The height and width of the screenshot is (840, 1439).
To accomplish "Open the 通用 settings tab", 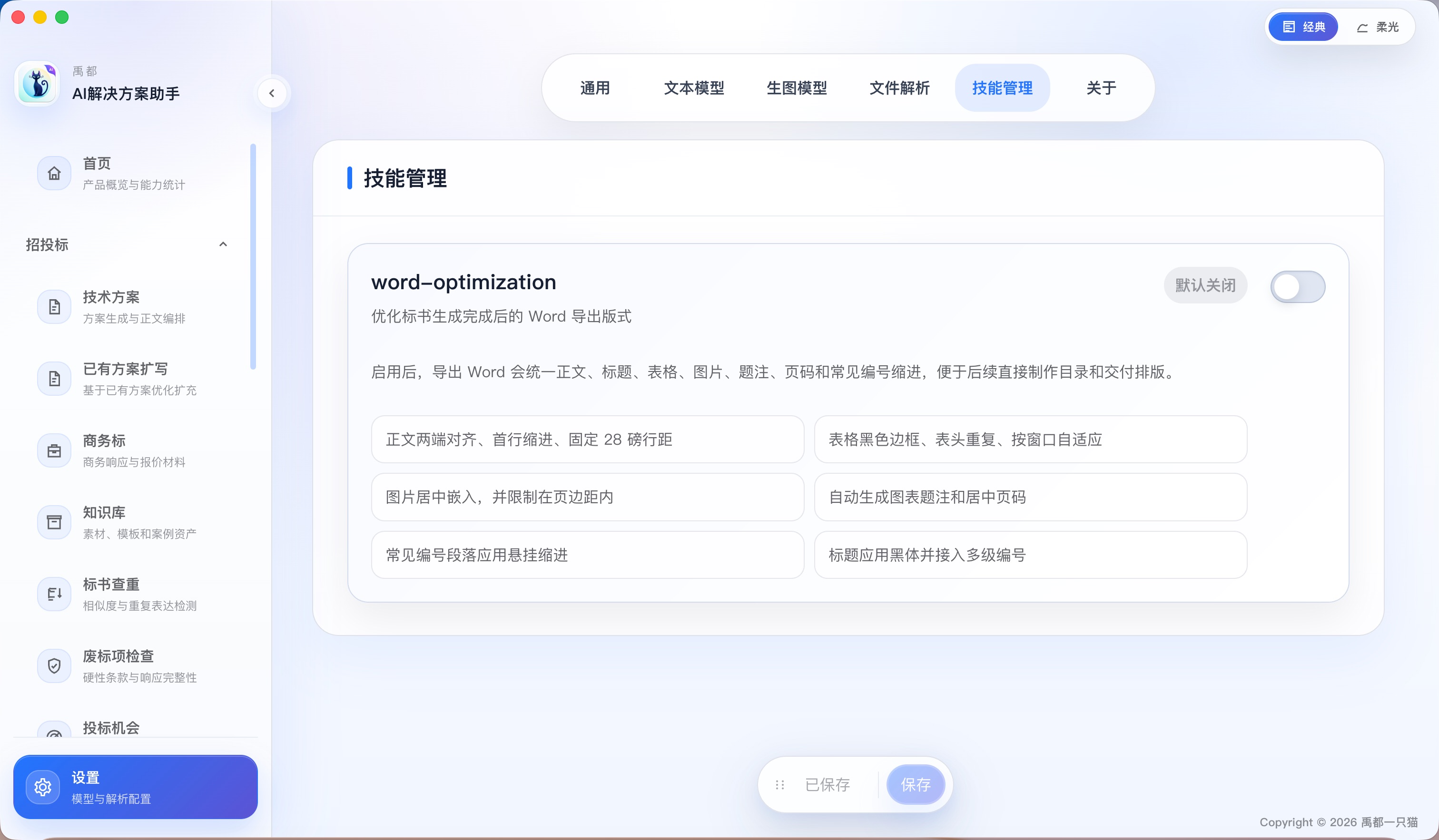I will [x=595, y=88].
